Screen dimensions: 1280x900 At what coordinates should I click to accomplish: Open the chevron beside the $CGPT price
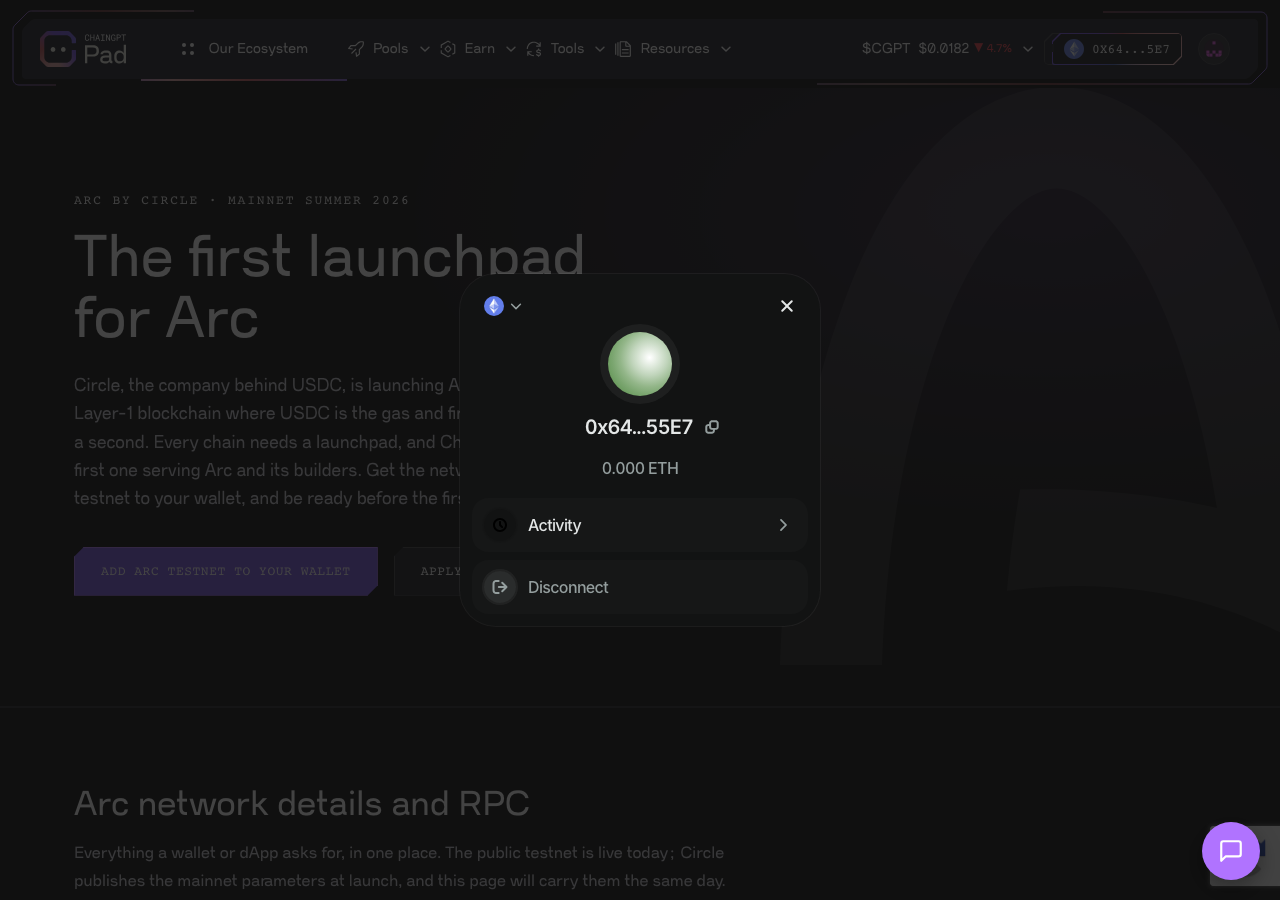point(1027,49)
